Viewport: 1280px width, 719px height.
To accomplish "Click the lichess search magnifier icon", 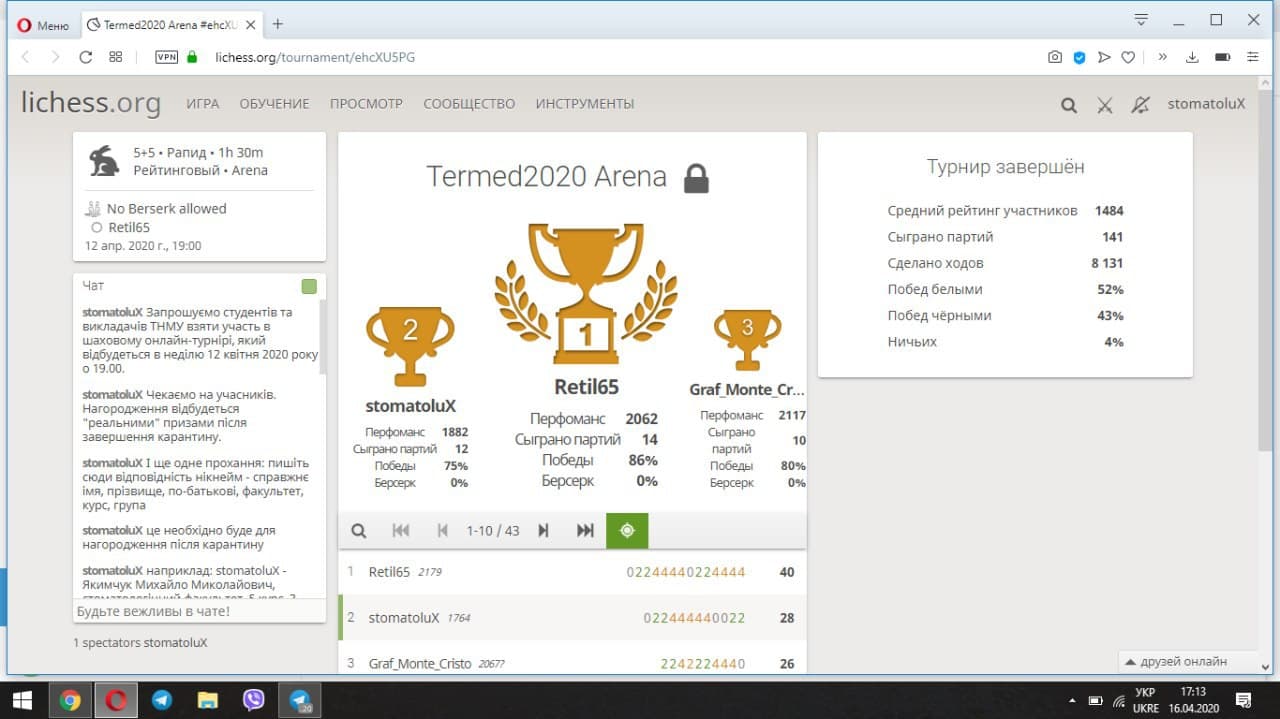I will [x=1069, y=105].
